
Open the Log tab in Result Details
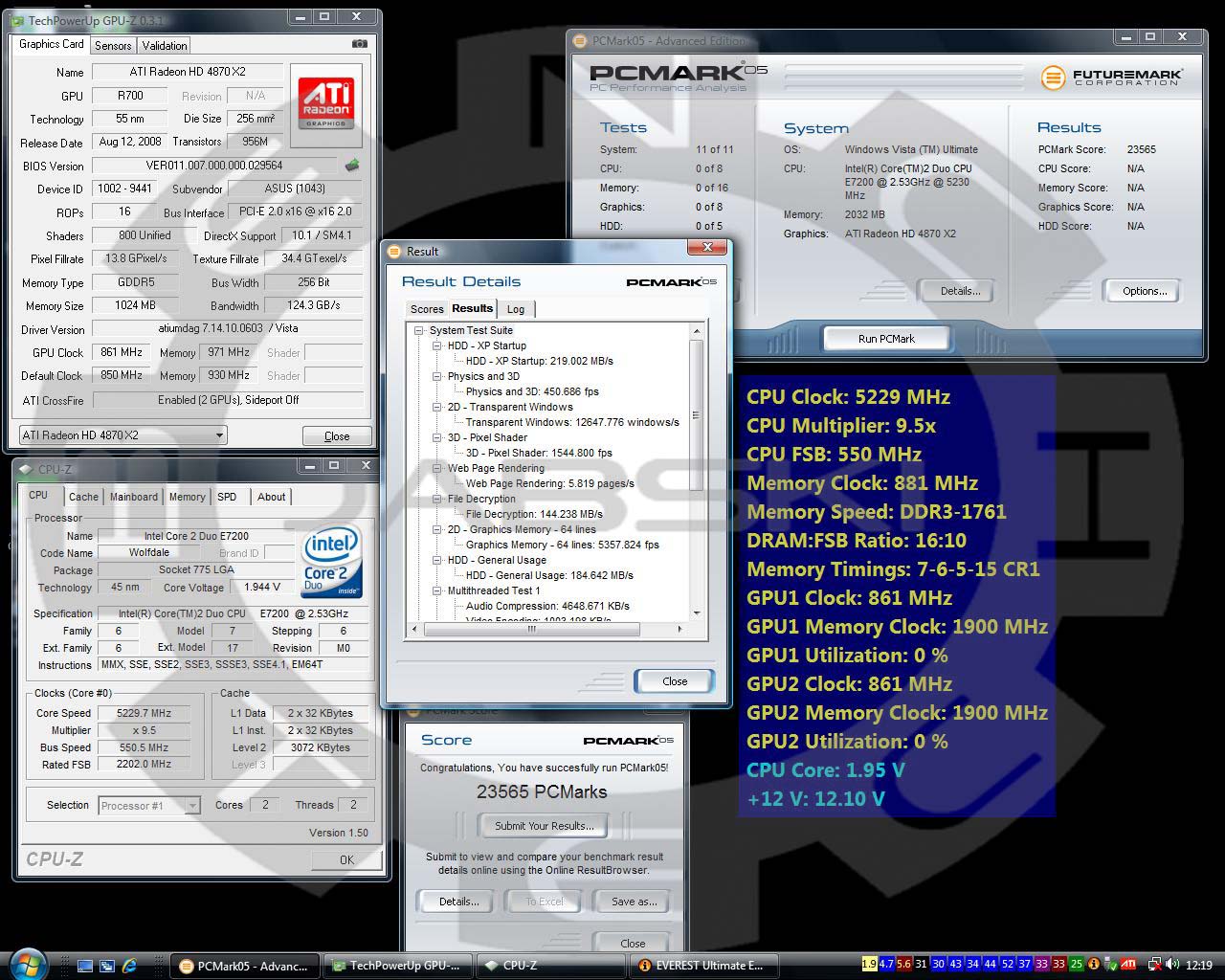(x=516, y=309)
